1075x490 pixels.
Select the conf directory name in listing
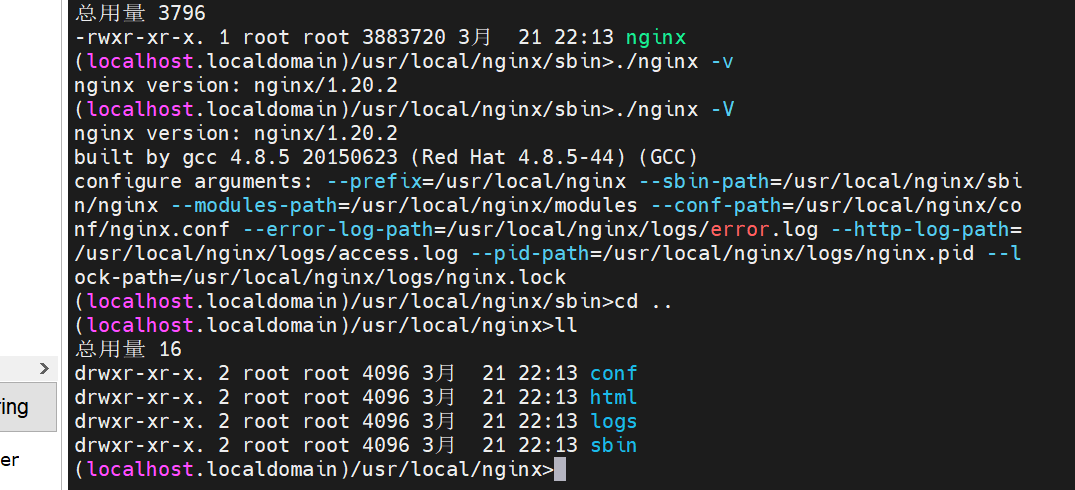(613, 374)
